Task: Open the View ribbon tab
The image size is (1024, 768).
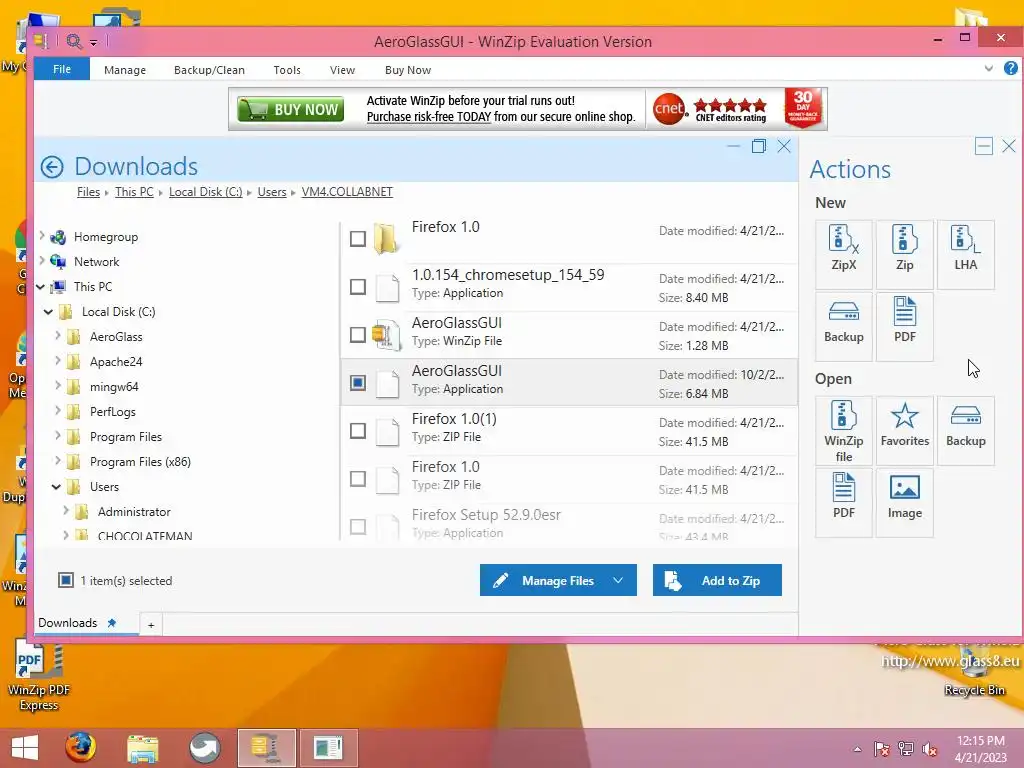Action: (x=342, y=70)
